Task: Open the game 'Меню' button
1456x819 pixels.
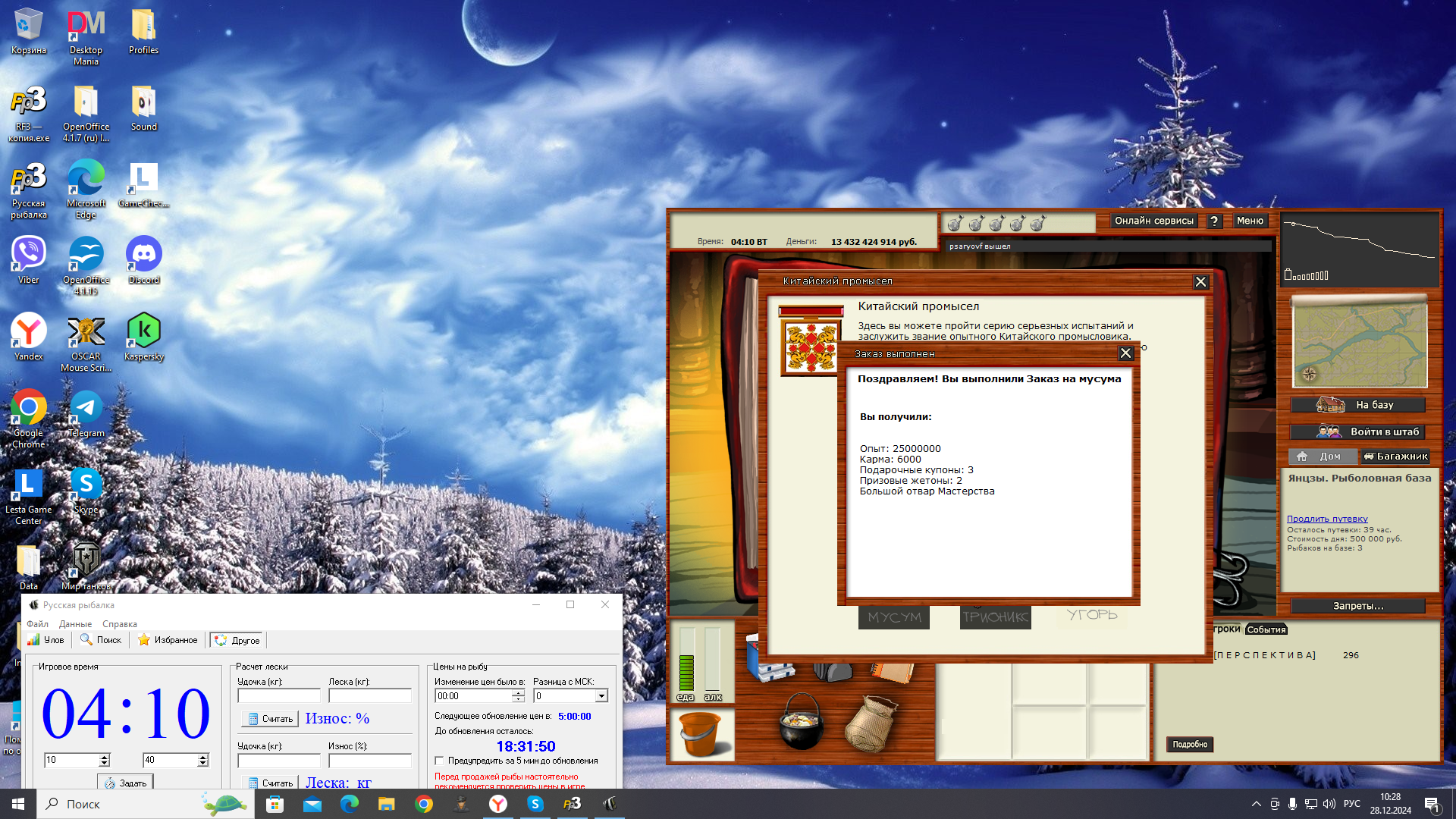Action: click(x=1250, y=221)
